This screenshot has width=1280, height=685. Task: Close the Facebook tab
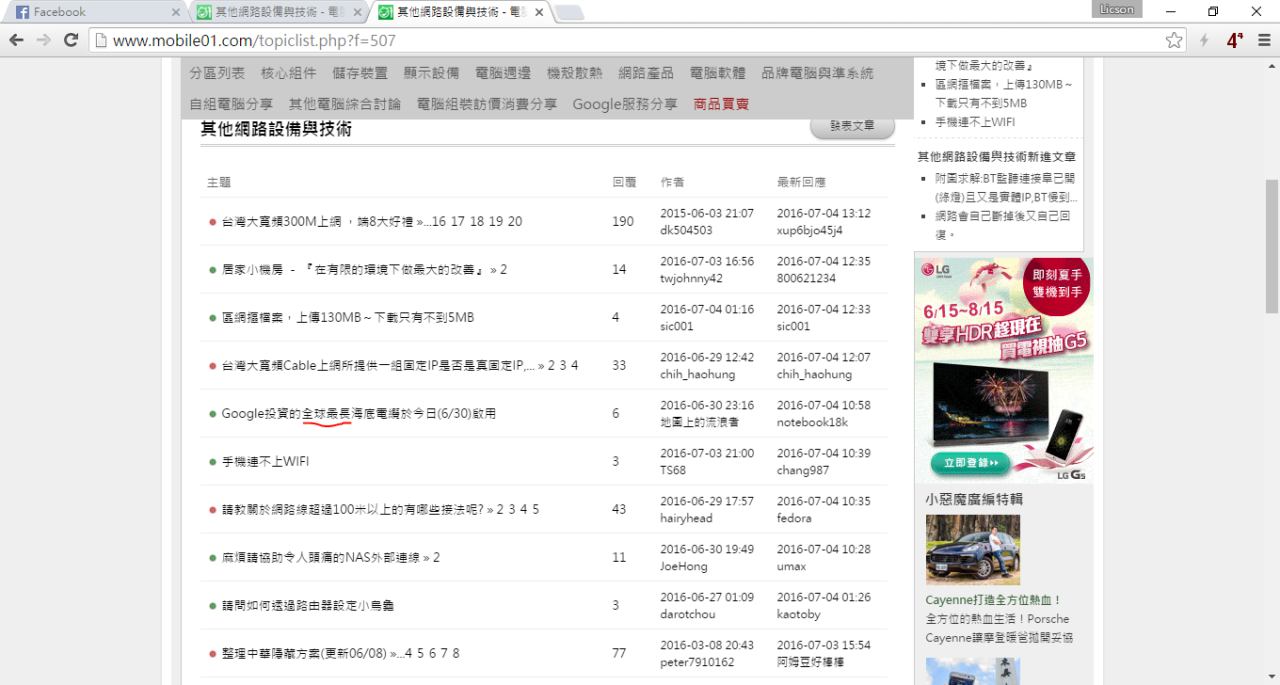[176, 12]
